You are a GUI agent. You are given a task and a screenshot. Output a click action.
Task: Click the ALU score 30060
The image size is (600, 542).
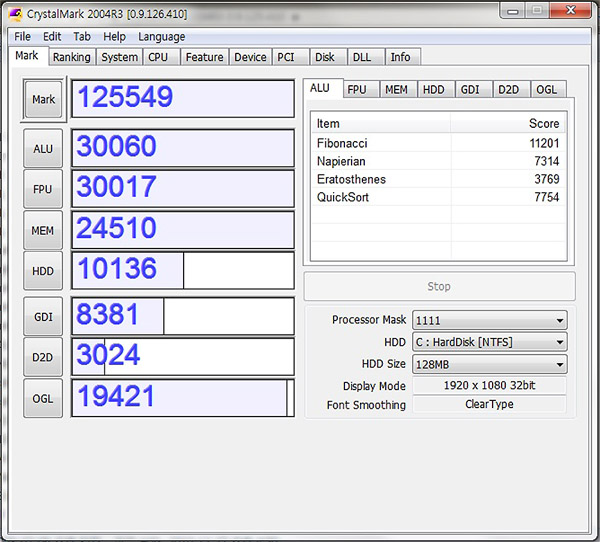(183, 148)
